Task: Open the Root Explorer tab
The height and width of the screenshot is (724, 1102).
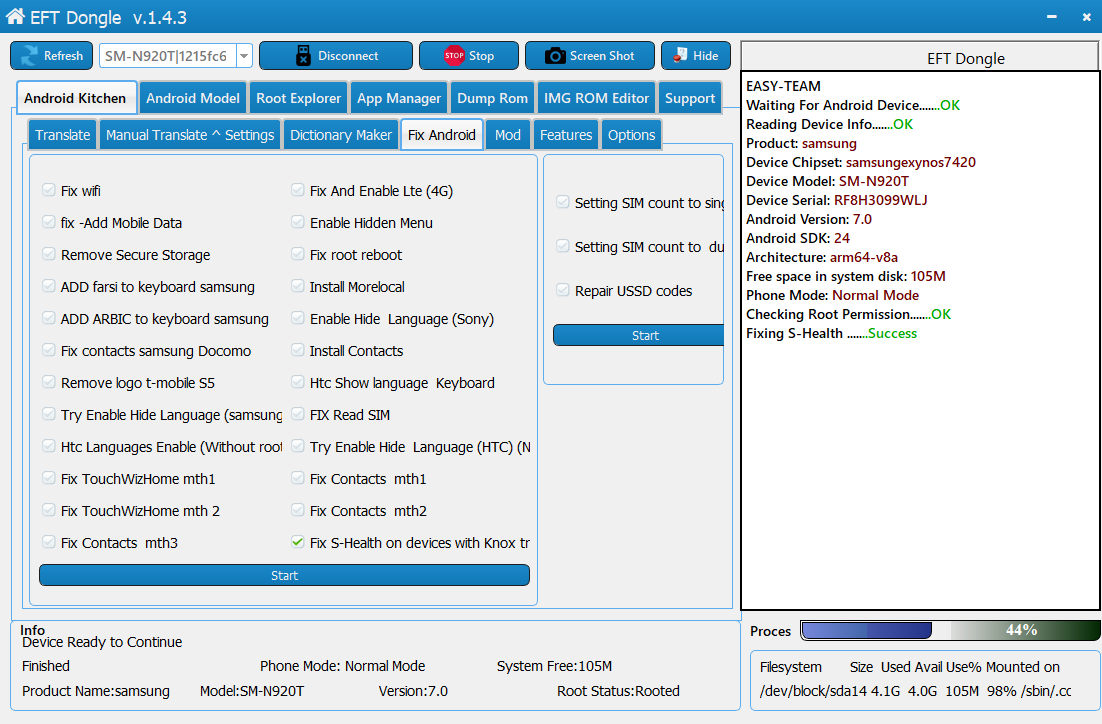Action: pyautogui.click(x=298, y=98)
